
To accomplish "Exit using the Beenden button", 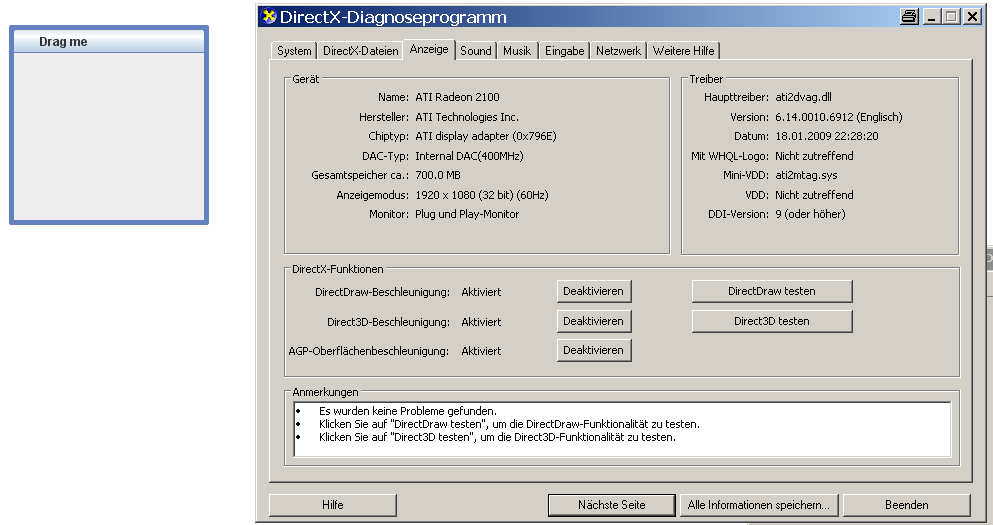I will pyautogui.click(x=906, y=505).
